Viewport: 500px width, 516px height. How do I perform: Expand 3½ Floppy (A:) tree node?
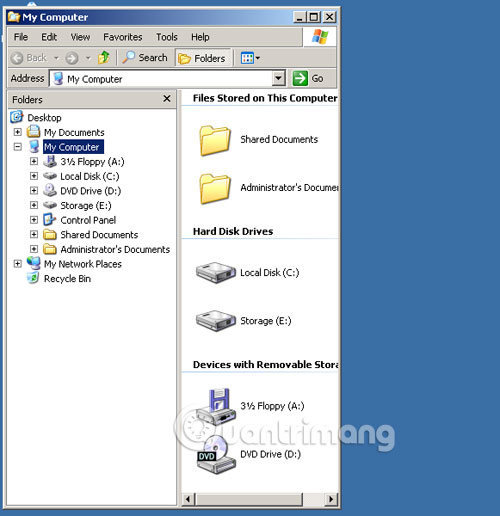[x=34, y=161]
